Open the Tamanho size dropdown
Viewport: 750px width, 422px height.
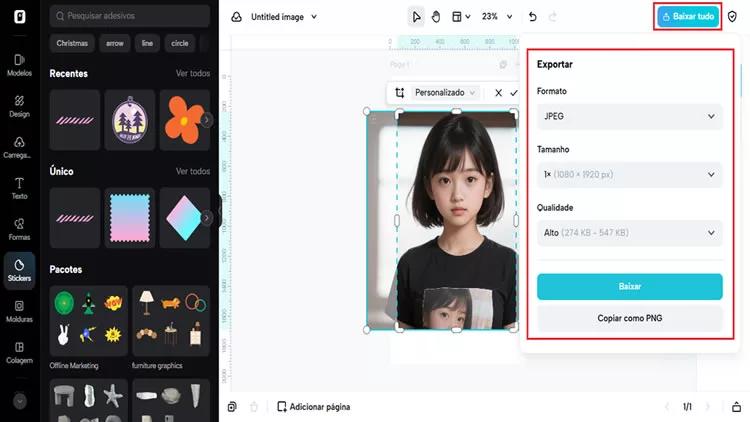[x=629, y=175]
